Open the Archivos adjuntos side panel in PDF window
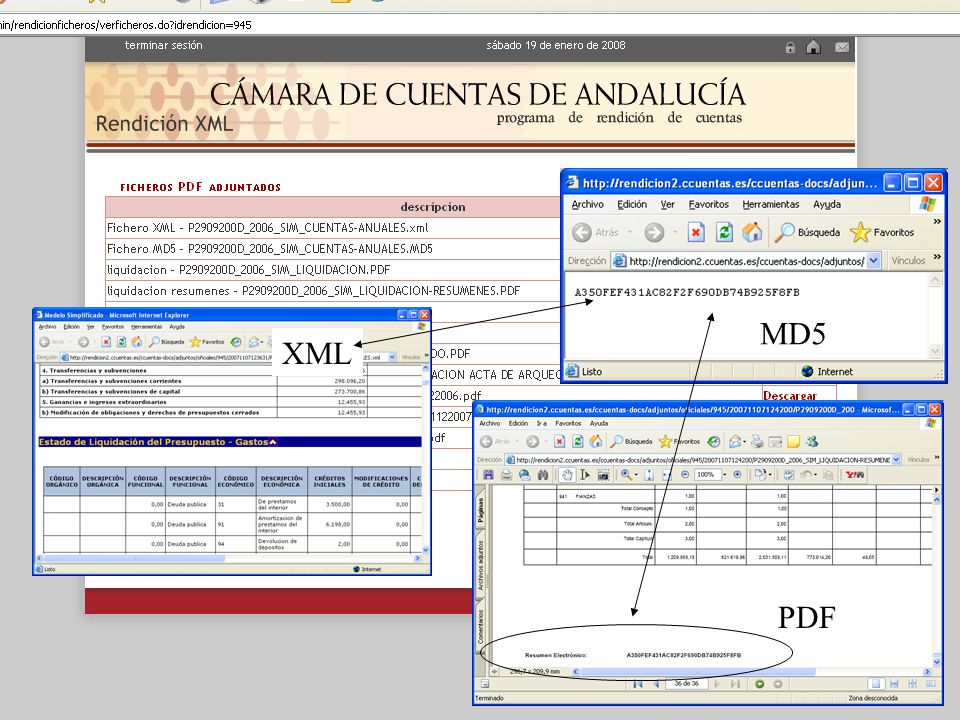Screen dimensions: 960x720 pyautogui.click(x=481, y=565)
